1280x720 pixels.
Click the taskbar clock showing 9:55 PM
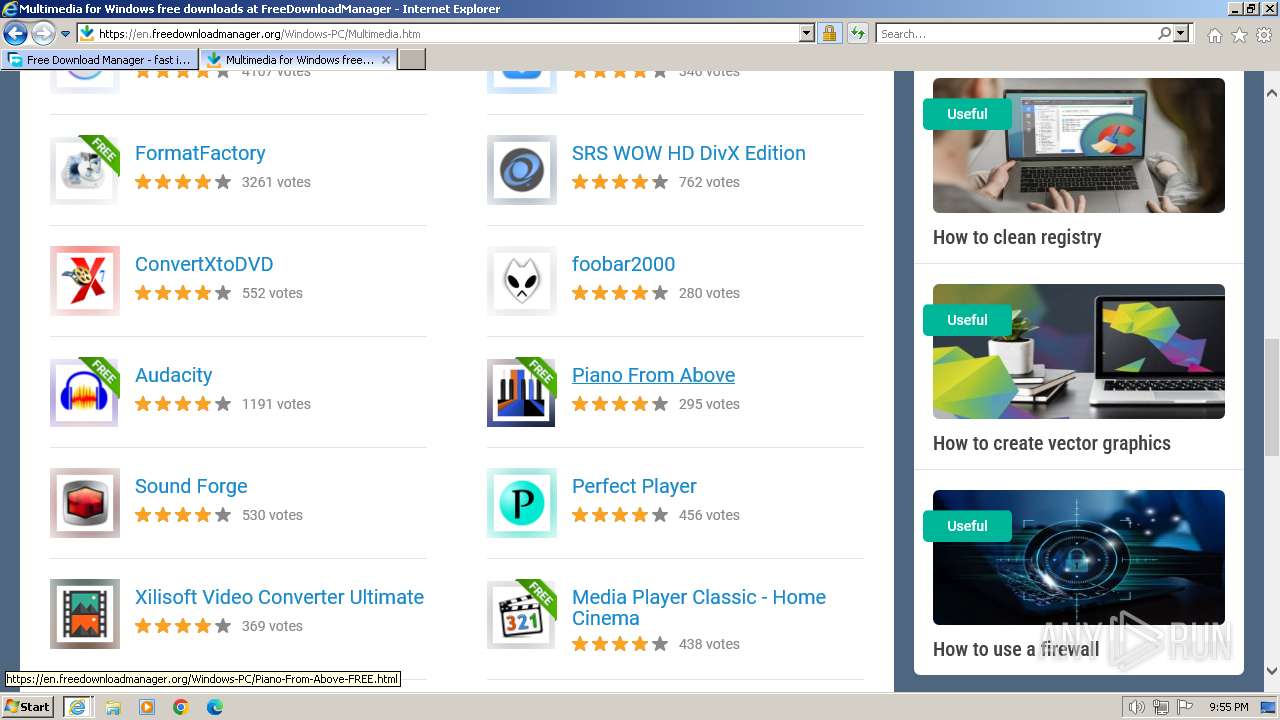tap(1228, 707)
